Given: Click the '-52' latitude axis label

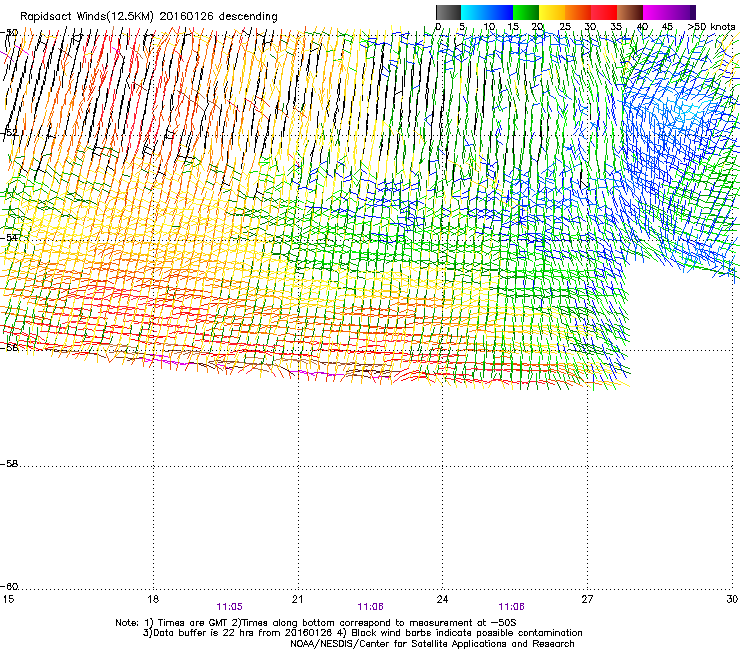Looking at the screenshot, I should tap(9, 133).
